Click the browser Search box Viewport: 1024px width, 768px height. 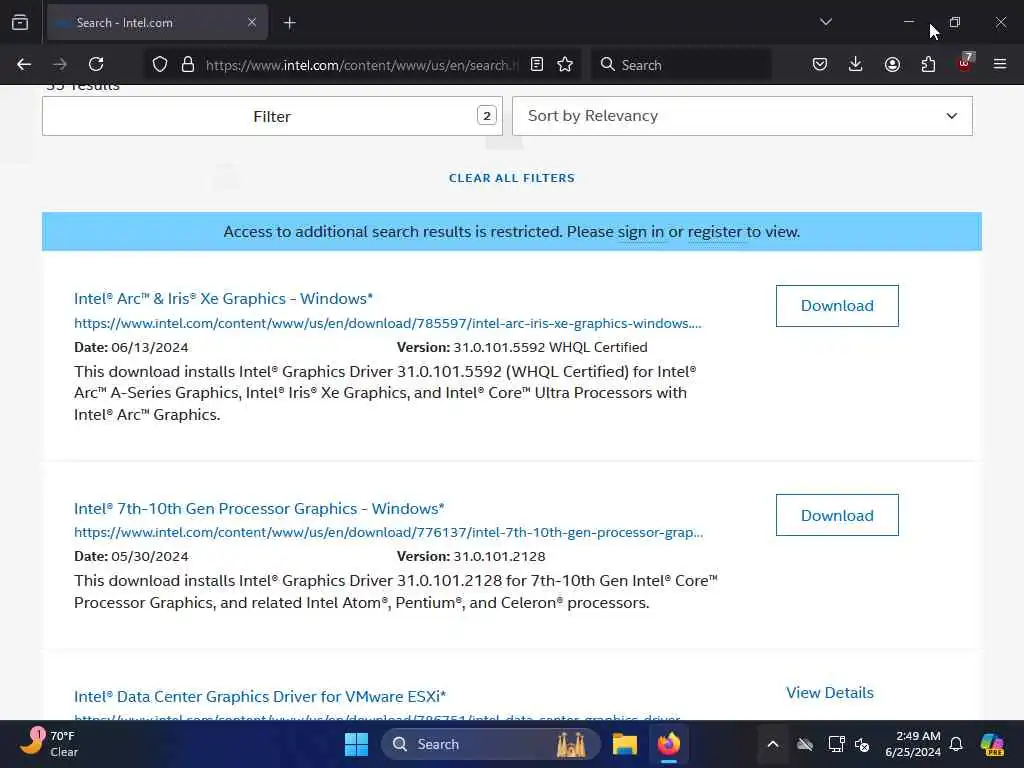click(681, 65)
